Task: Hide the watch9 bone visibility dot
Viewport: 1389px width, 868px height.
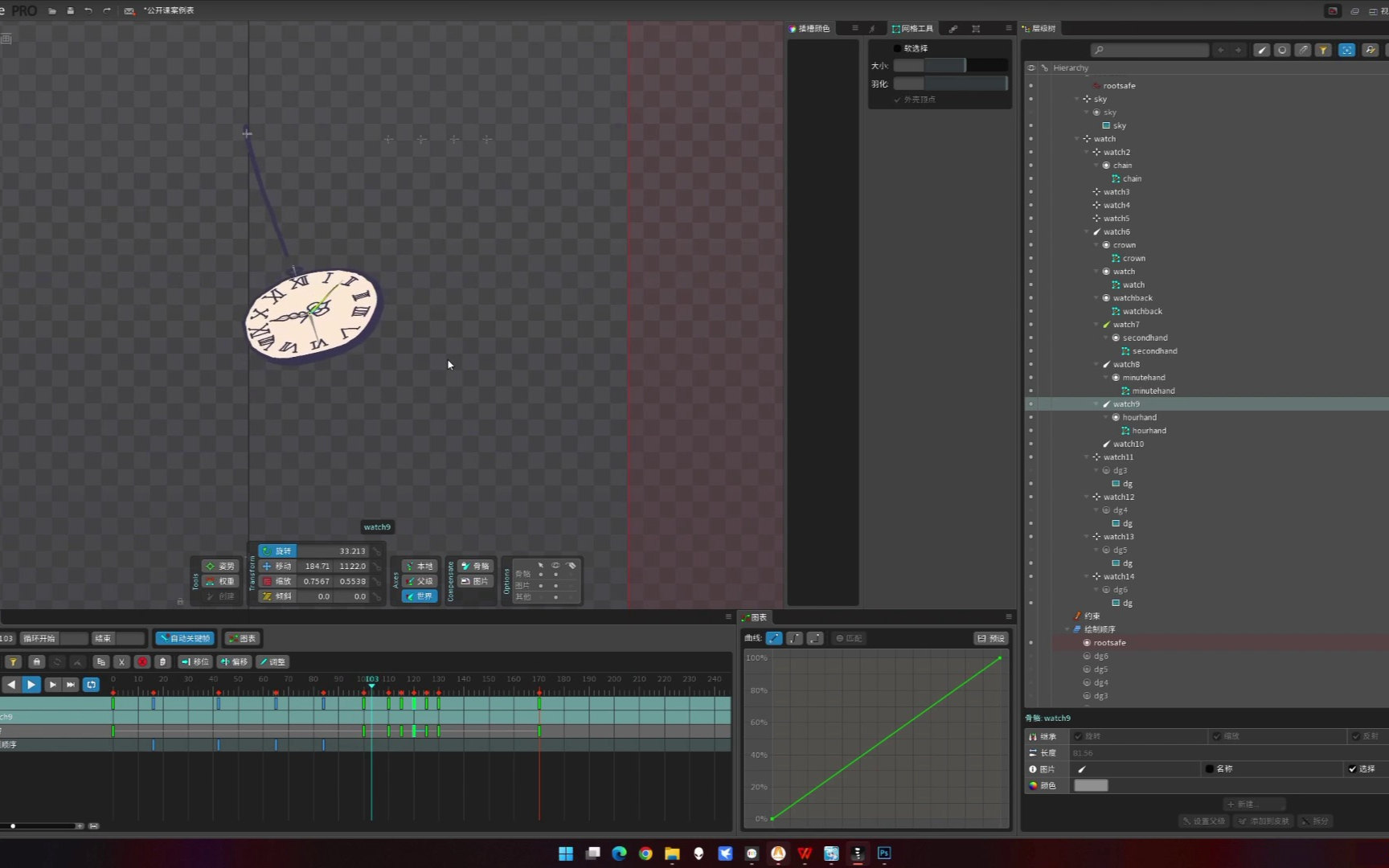Action: pyautogui.click(x=1031, y=404)
